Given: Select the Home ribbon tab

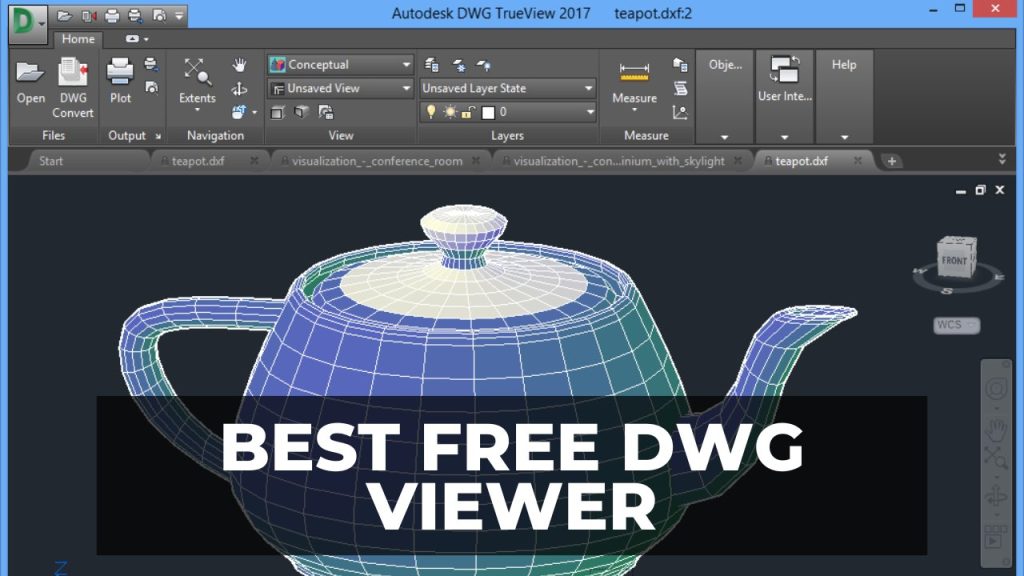Looking at the screenshot, I should [x=78, y=39].
